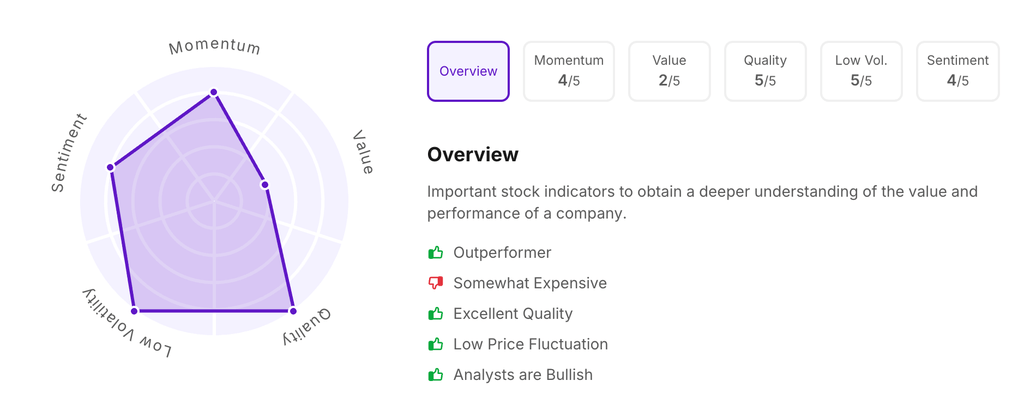Screen dimensions: 1024x400
Task: Click the Quality data point on radar chart
Action: pyautogui.click(x=292, y=311)
